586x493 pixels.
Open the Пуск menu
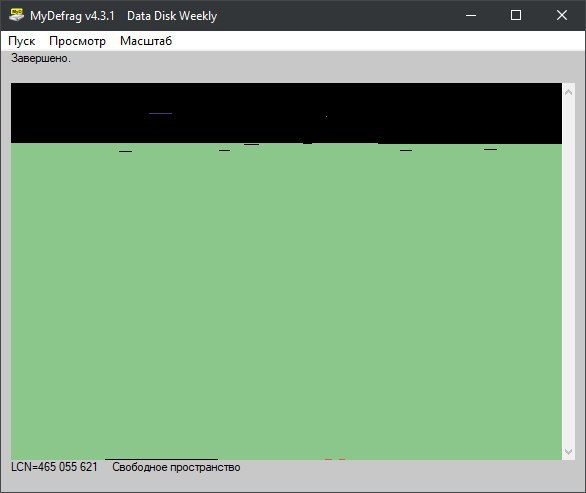point(21,41)
